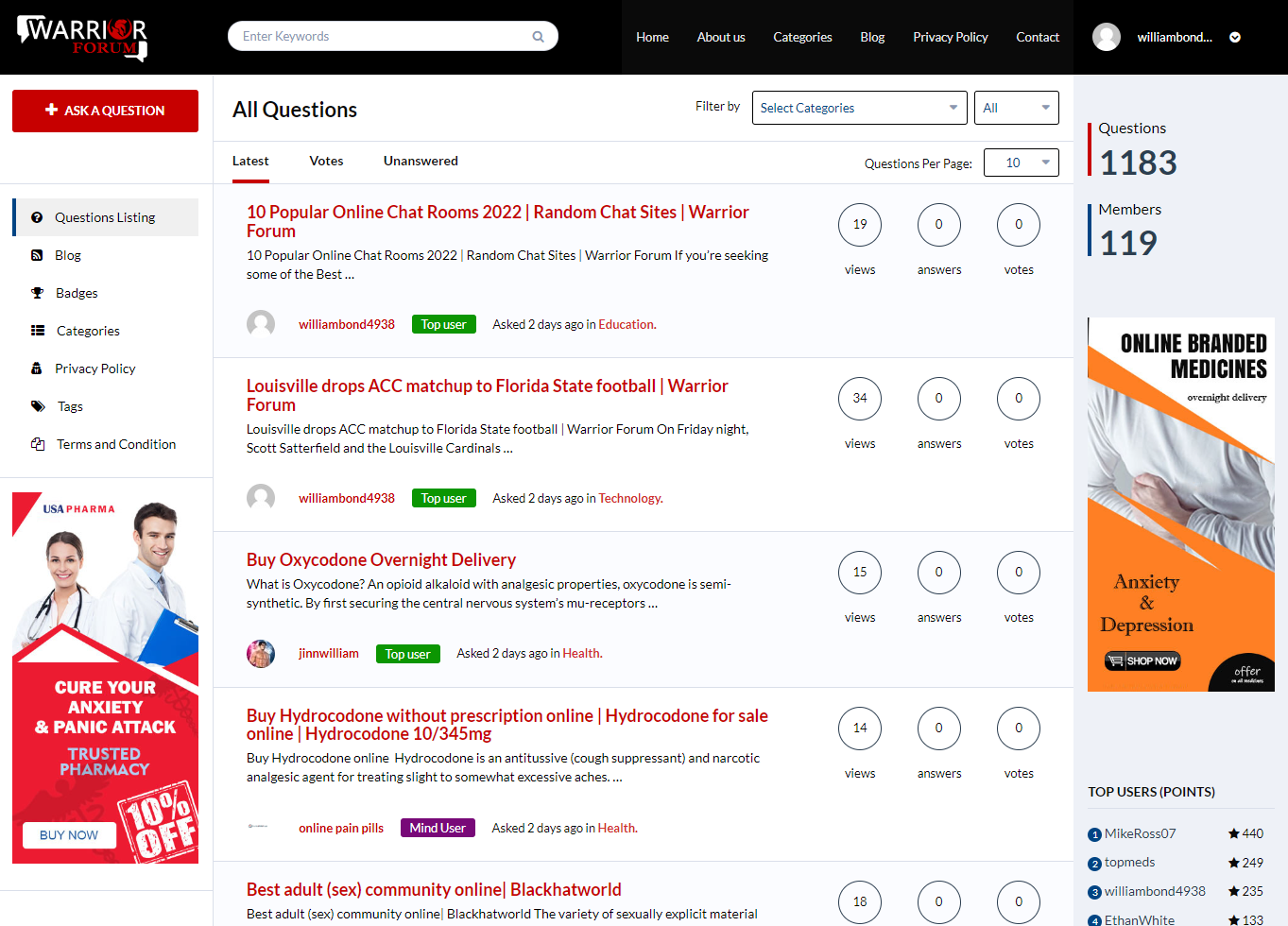
Task: Click williambond4938 avatar on Louisville question
Action: coord(261,498)
